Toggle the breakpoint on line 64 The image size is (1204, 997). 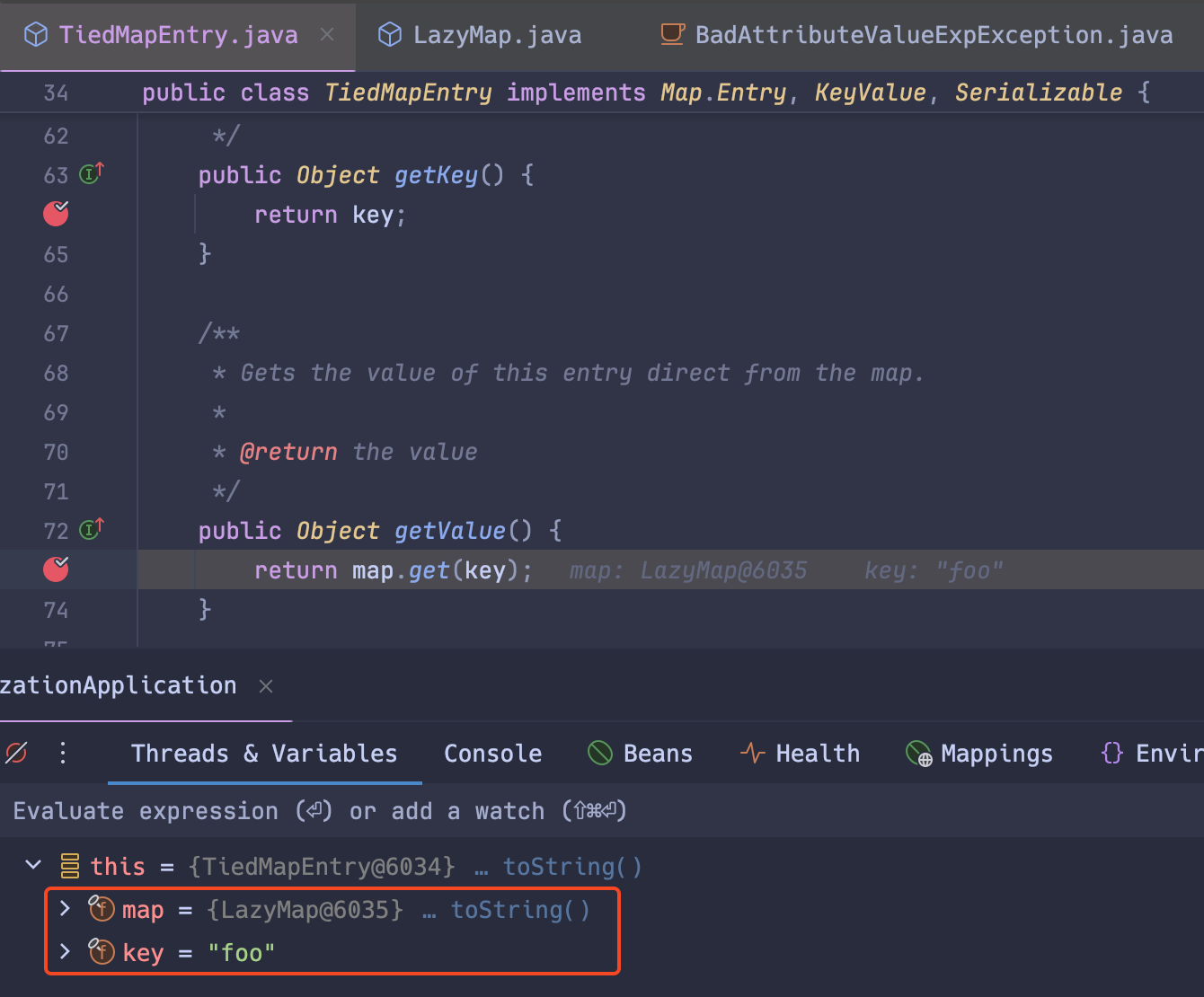[x=56, y=214]
